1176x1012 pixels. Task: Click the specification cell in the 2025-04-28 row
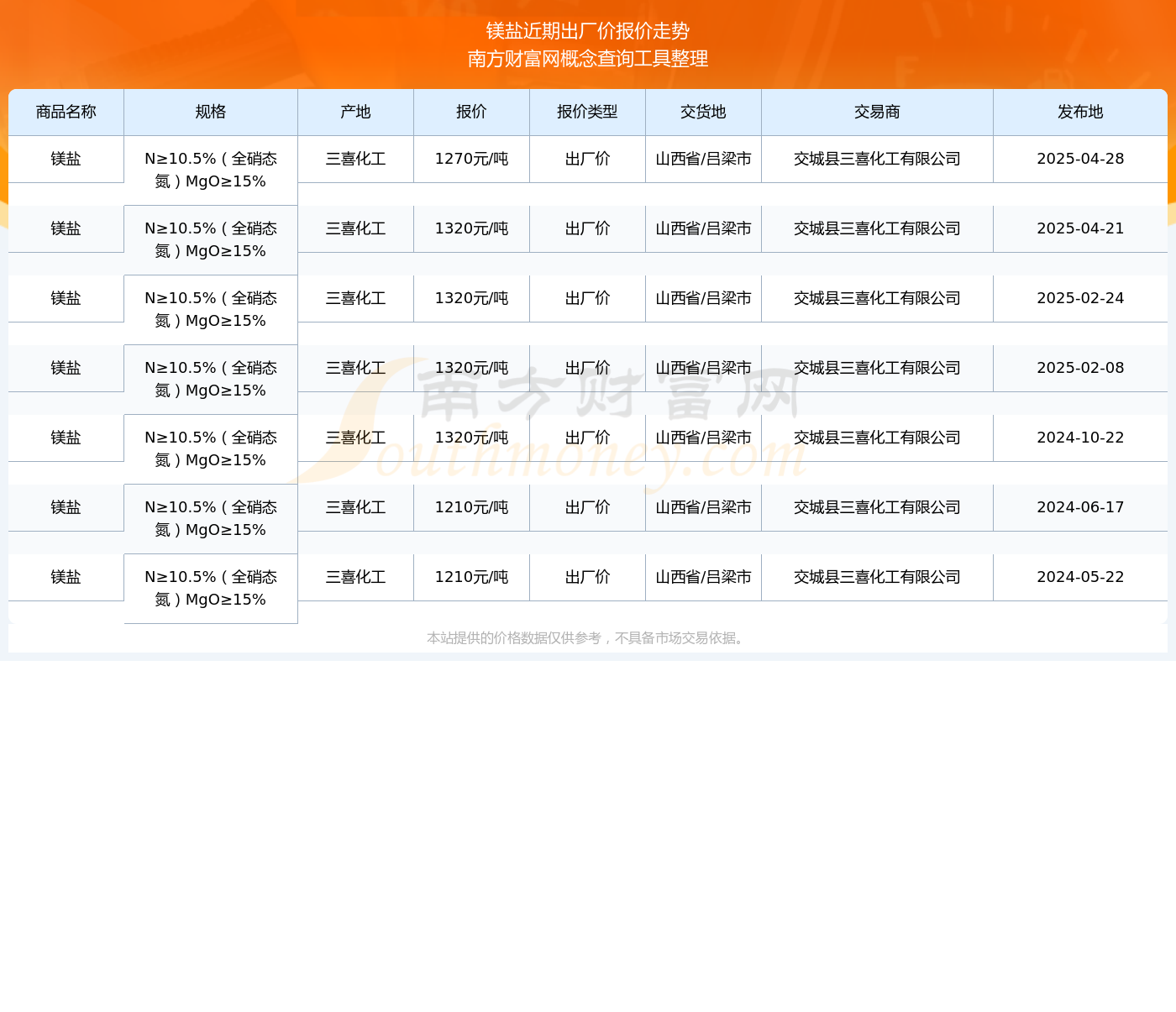point(211,170)
